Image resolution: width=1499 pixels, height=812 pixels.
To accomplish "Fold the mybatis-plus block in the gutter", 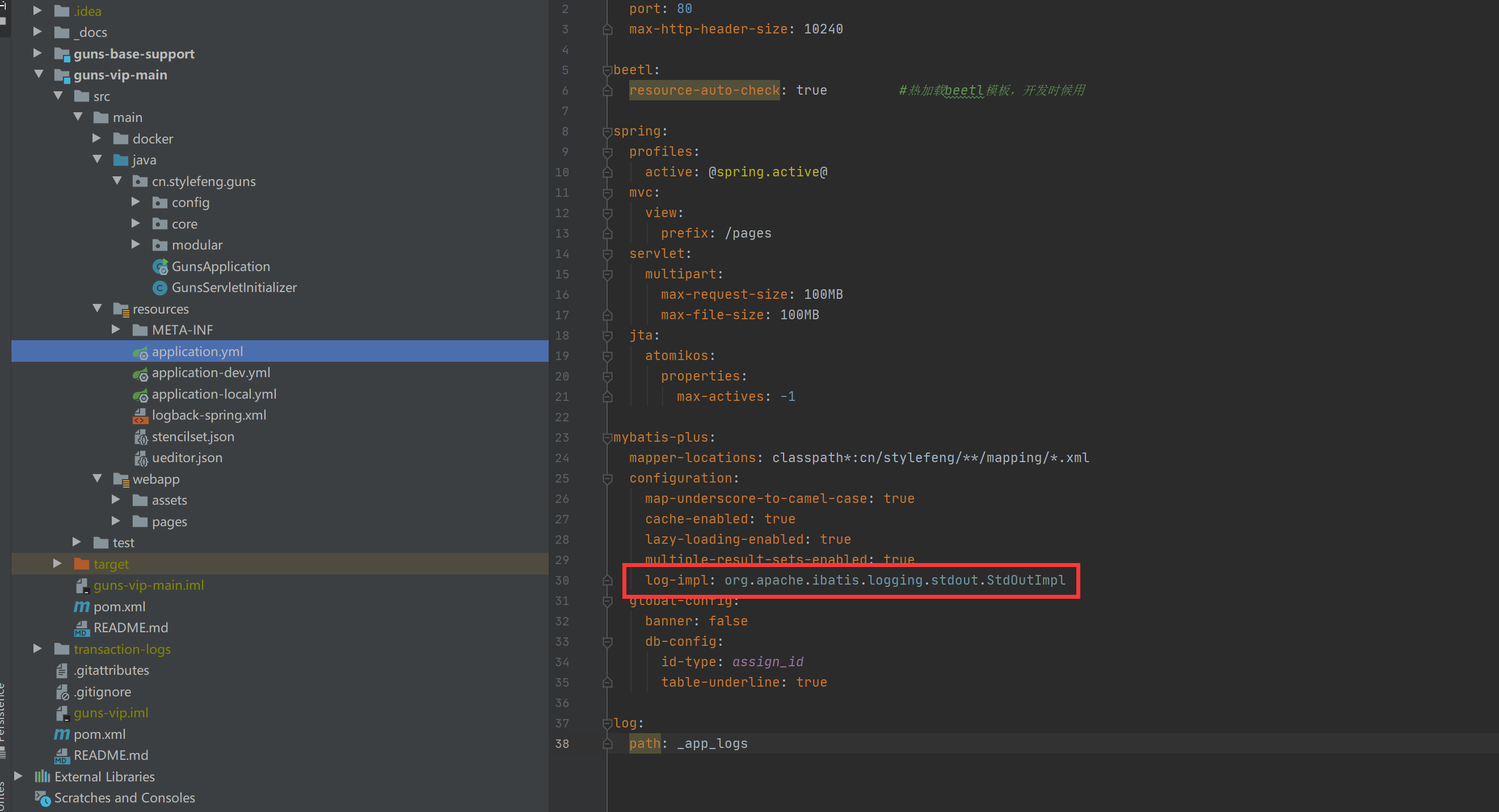I will (608, 437).
